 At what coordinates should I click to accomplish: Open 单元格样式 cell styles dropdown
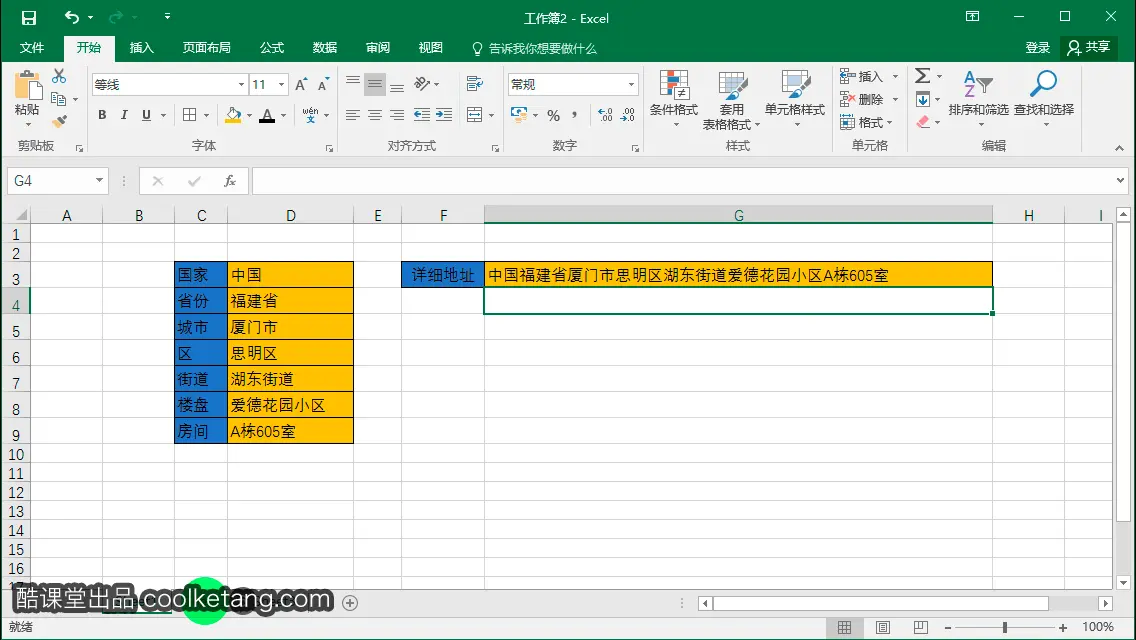point(795,99)
